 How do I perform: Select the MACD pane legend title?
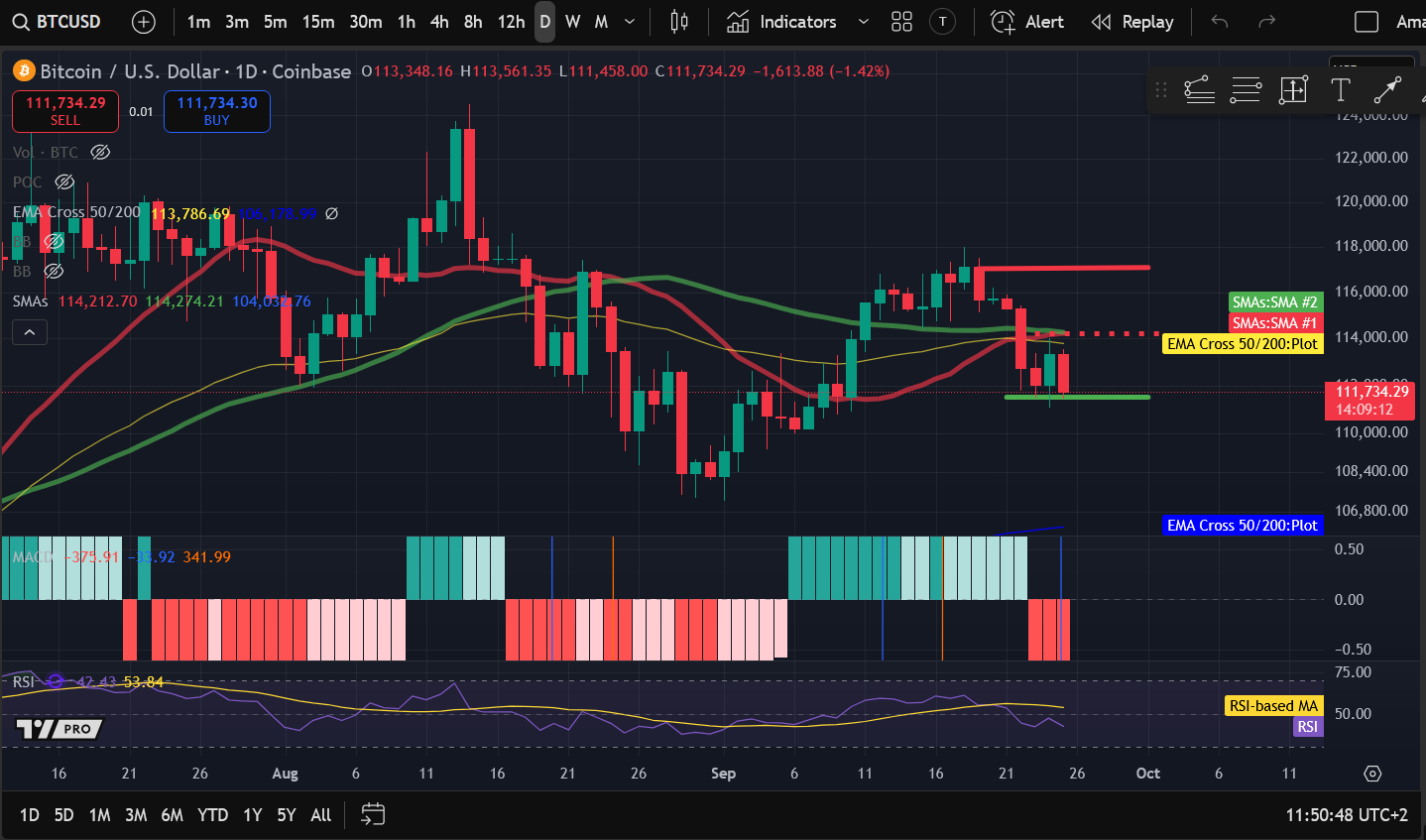point(33,557)
